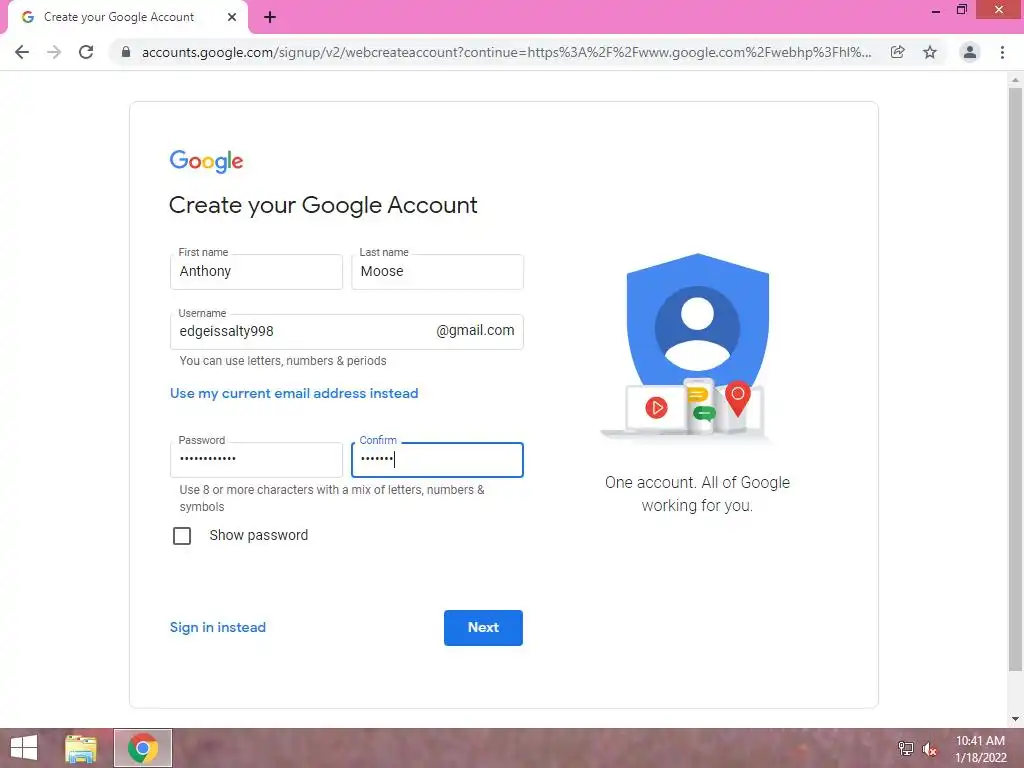1024x768 pixels.
Task: Enable the Show password checkbox
Action: (x=182, y=536)
